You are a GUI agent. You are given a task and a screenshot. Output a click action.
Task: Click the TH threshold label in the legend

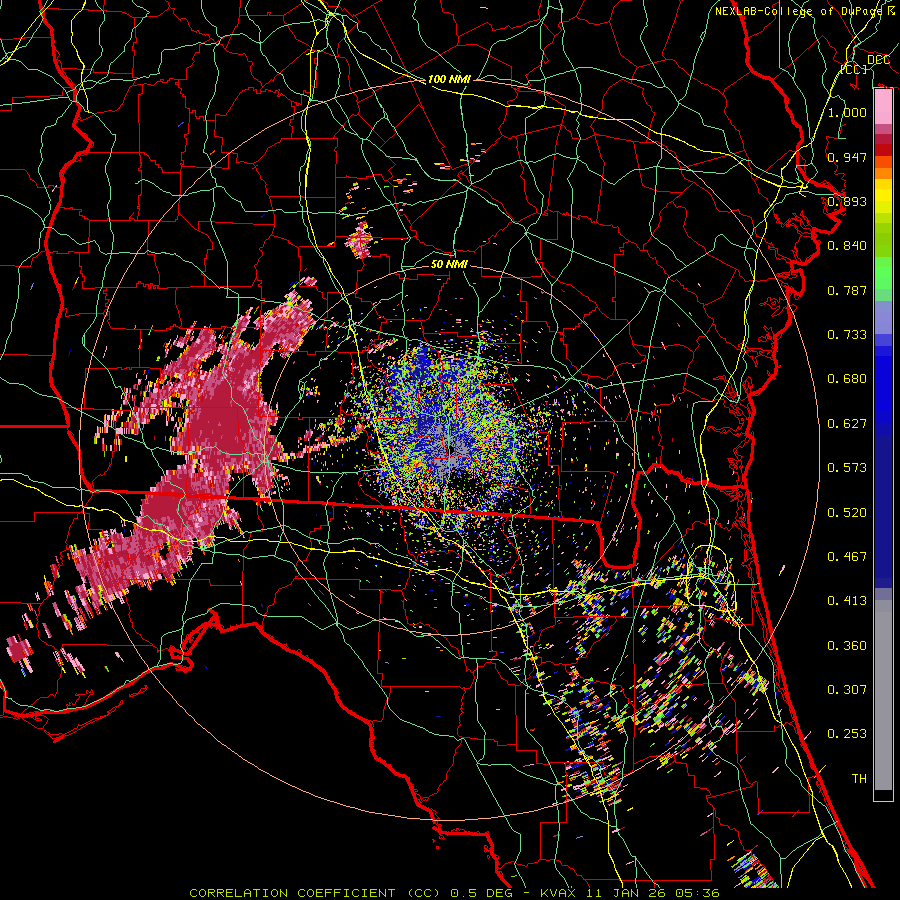click(859, 779)
